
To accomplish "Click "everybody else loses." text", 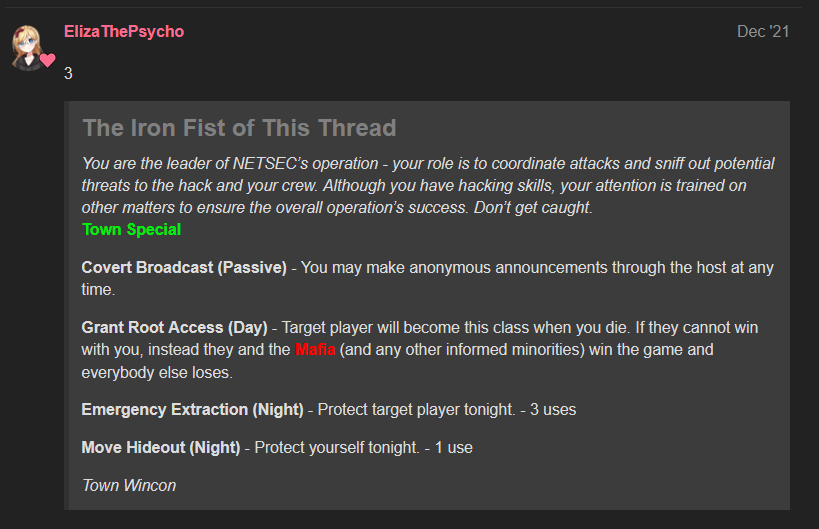I will tap(157, 372).
